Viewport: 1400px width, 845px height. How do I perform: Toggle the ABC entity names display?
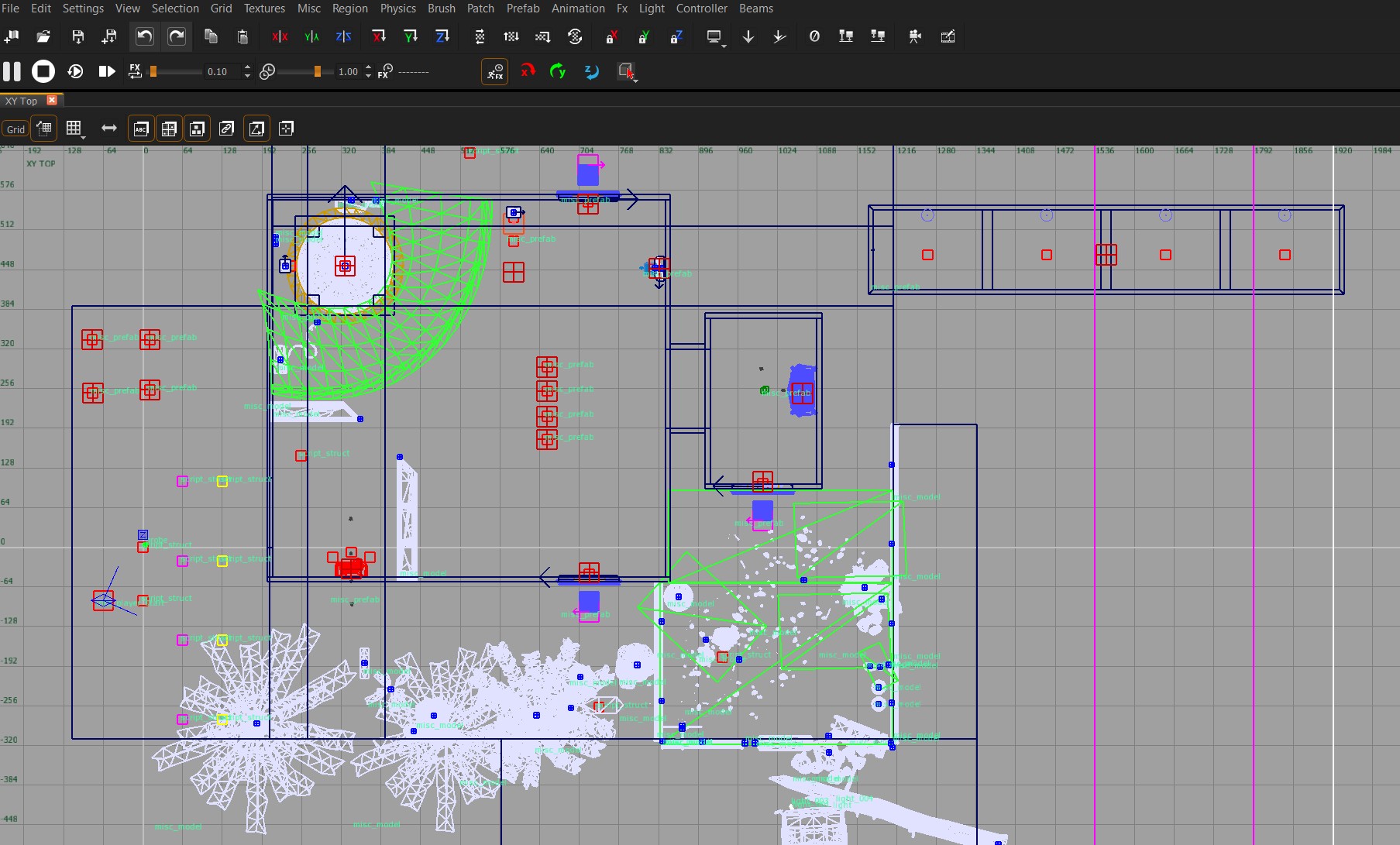point(141,129)
